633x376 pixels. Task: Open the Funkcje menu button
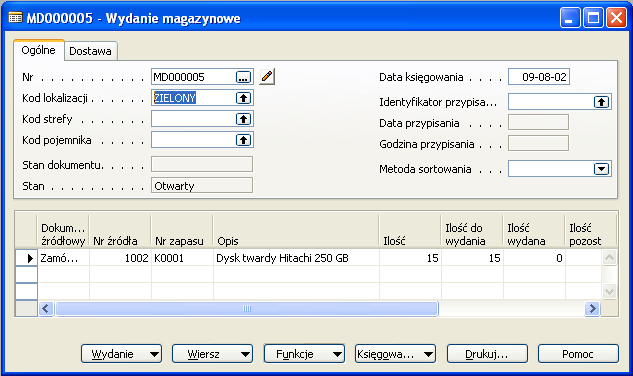pyautogui.click(x=304, y=354)
